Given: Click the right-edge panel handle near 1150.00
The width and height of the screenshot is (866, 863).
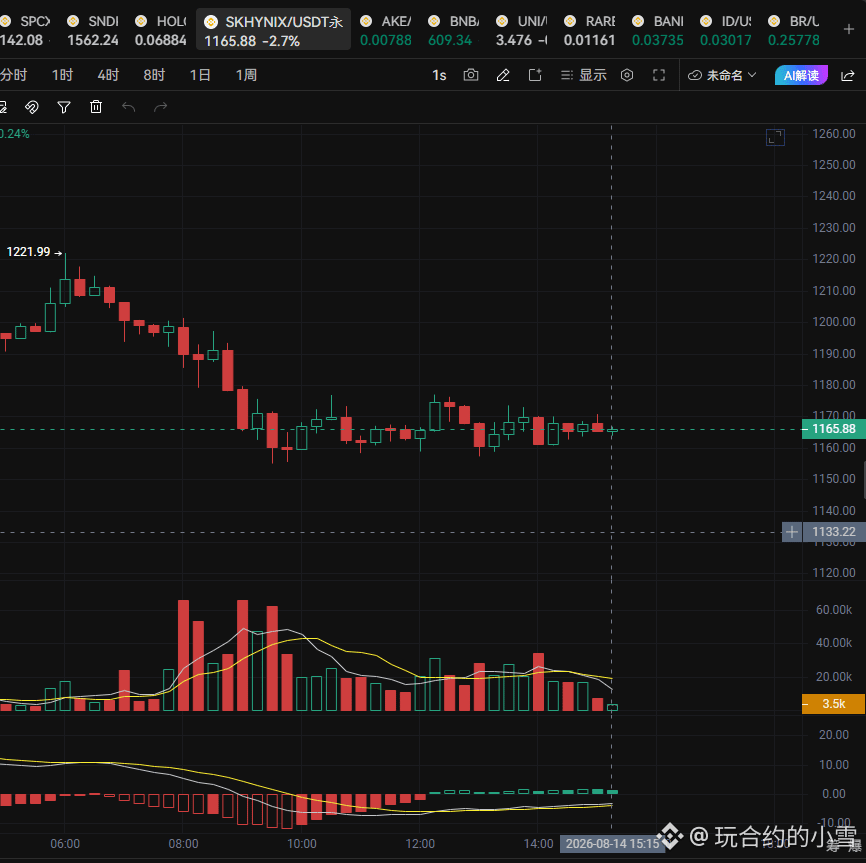Looking at the screenshot, I should click(863, 480).
